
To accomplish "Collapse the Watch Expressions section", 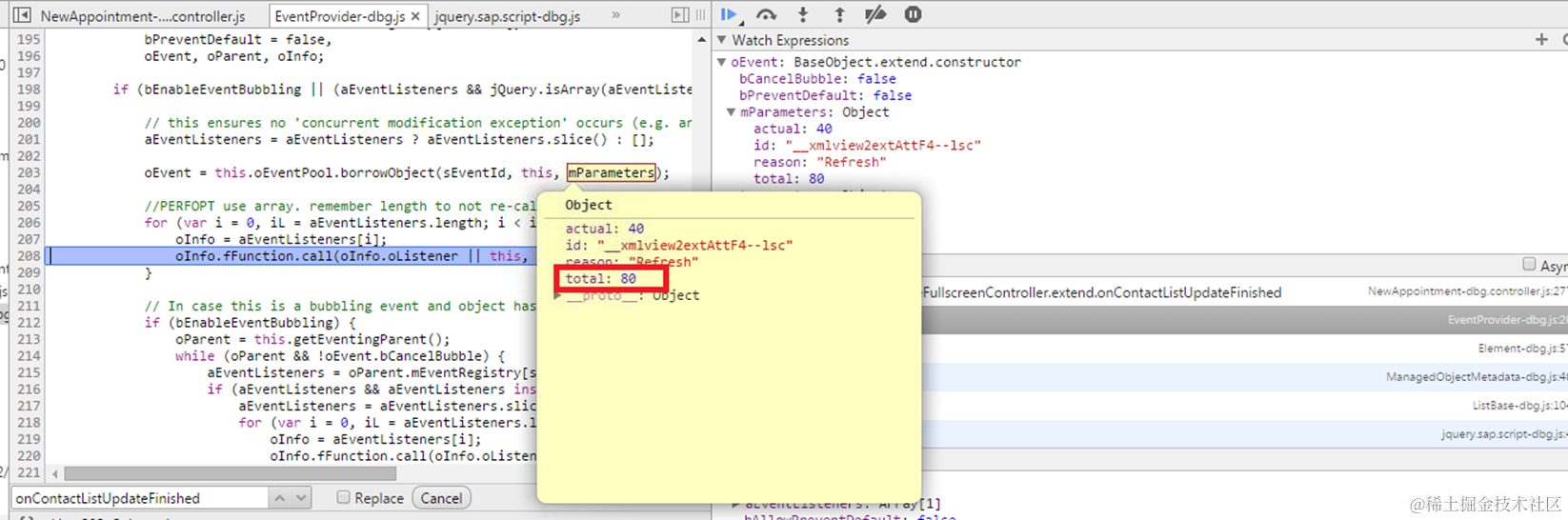I will [x=722, y=40].
